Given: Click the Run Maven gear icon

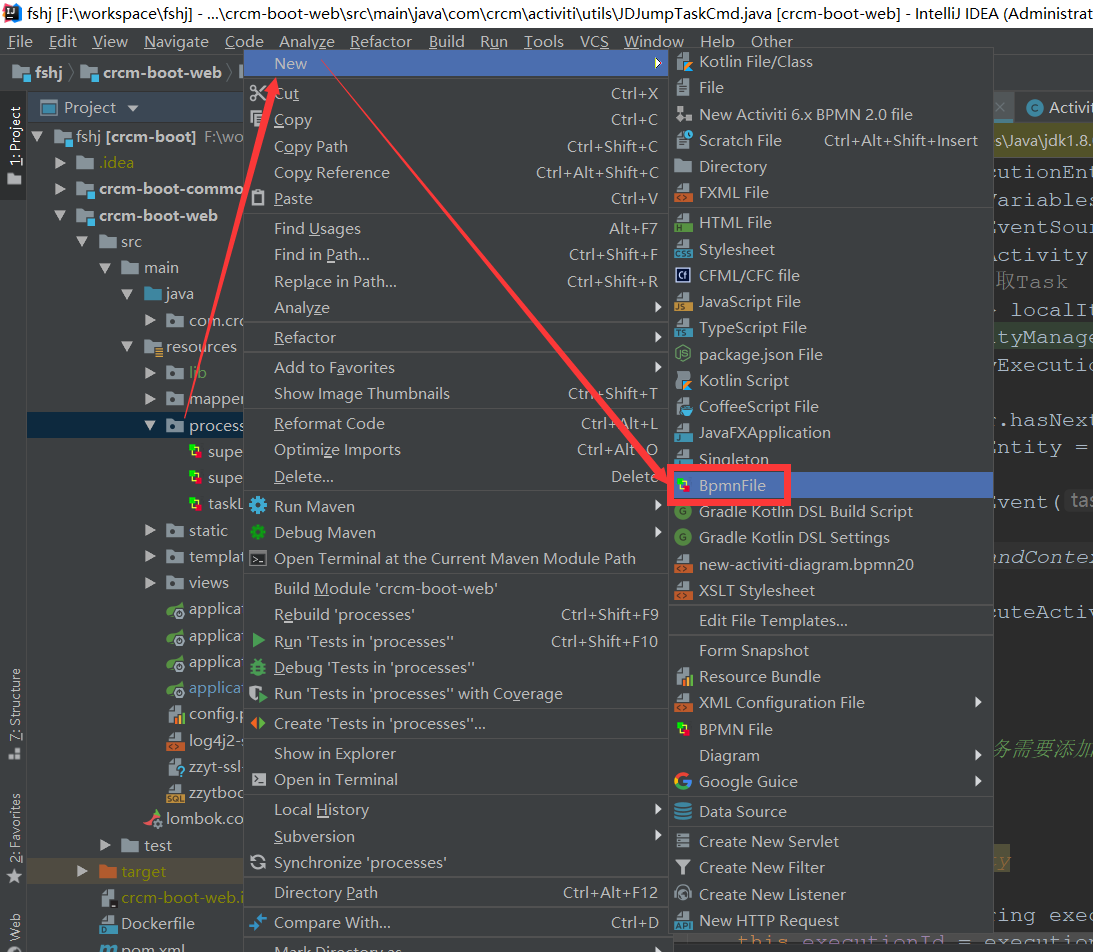Looking at the screenshot, I should 258,506.
